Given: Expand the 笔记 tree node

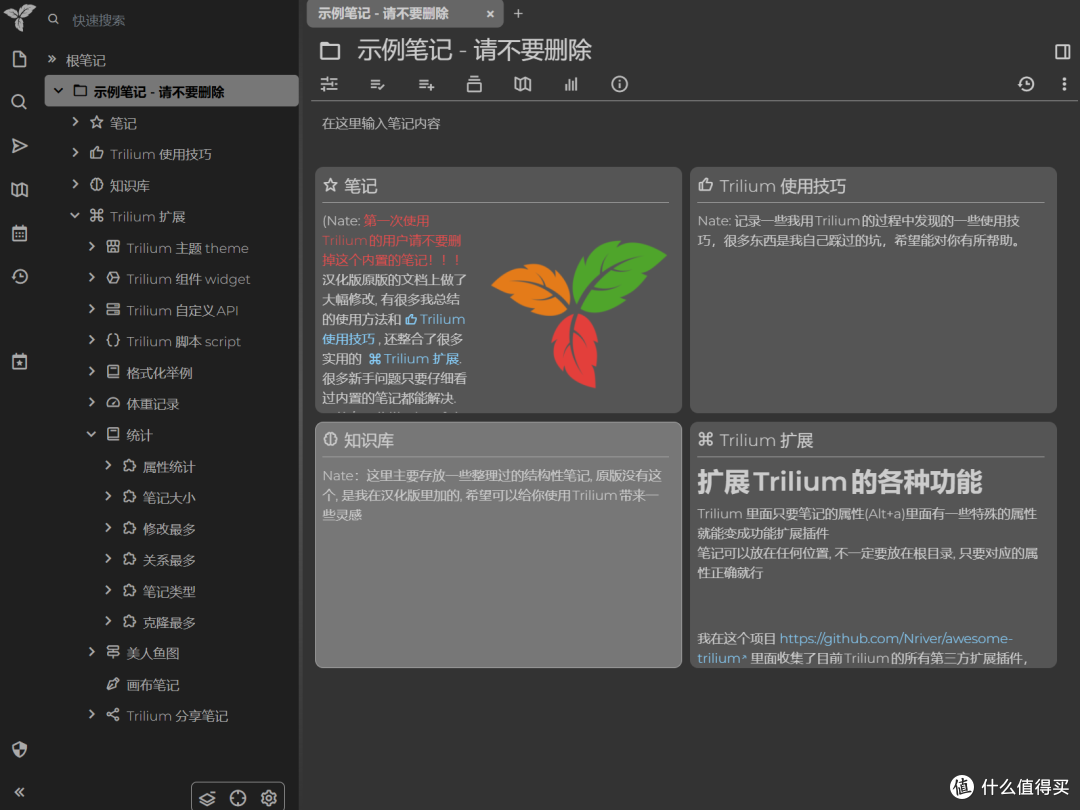Looking at the screenshot, I should click(75, 121).
